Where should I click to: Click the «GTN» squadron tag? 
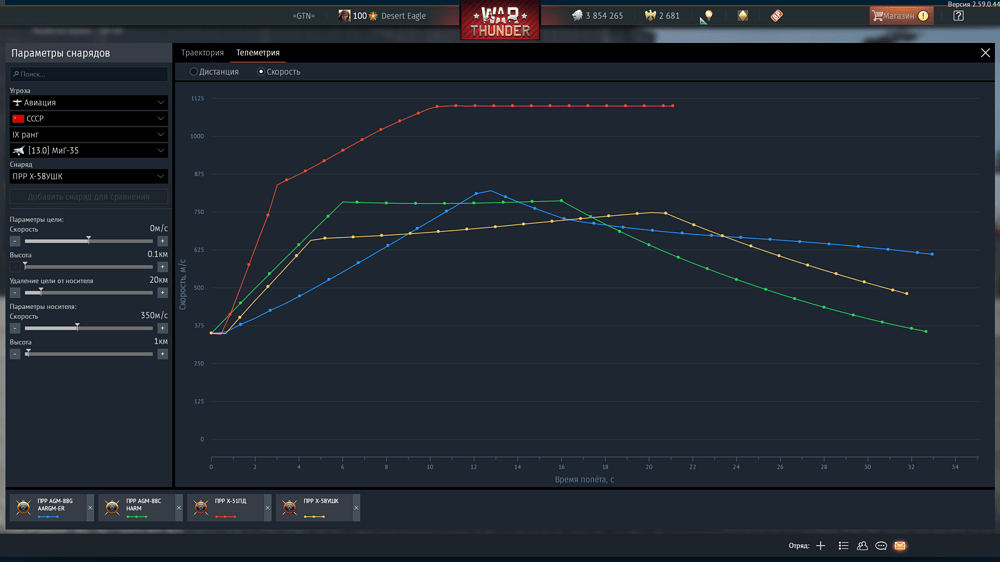pyautogui.click(x=304, y=16)
